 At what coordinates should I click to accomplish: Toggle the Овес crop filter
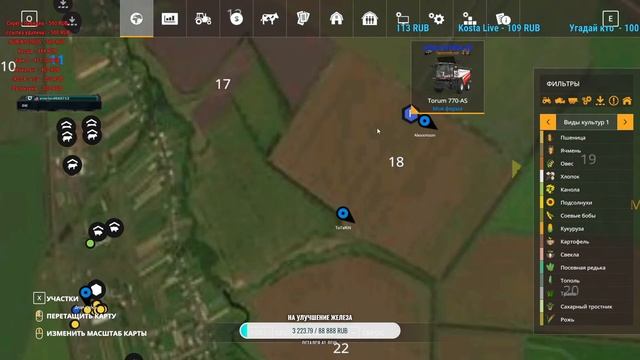(x=587, y=164)
